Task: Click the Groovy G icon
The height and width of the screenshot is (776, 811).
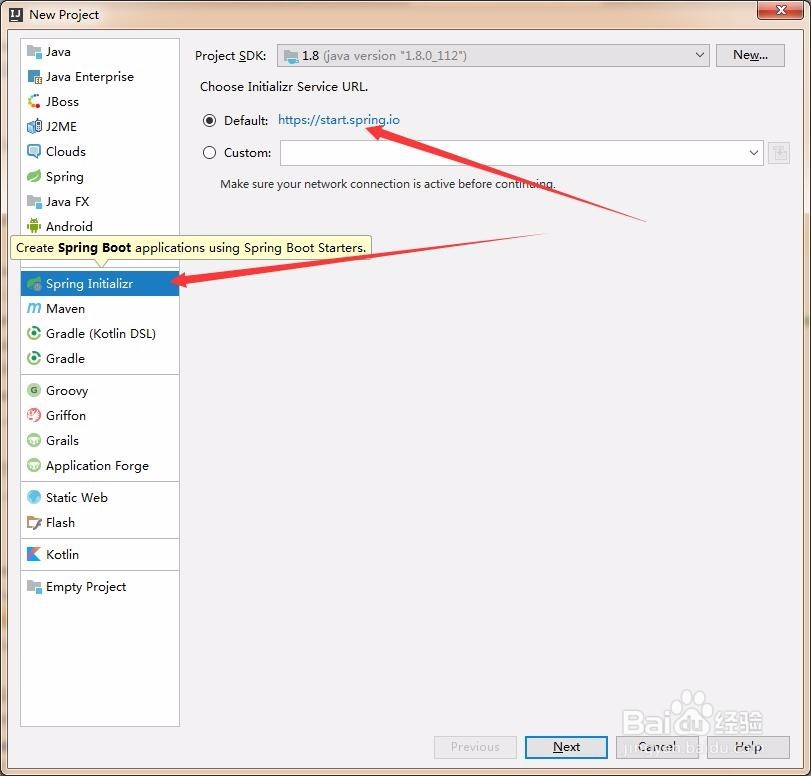Action: point(34,390)
